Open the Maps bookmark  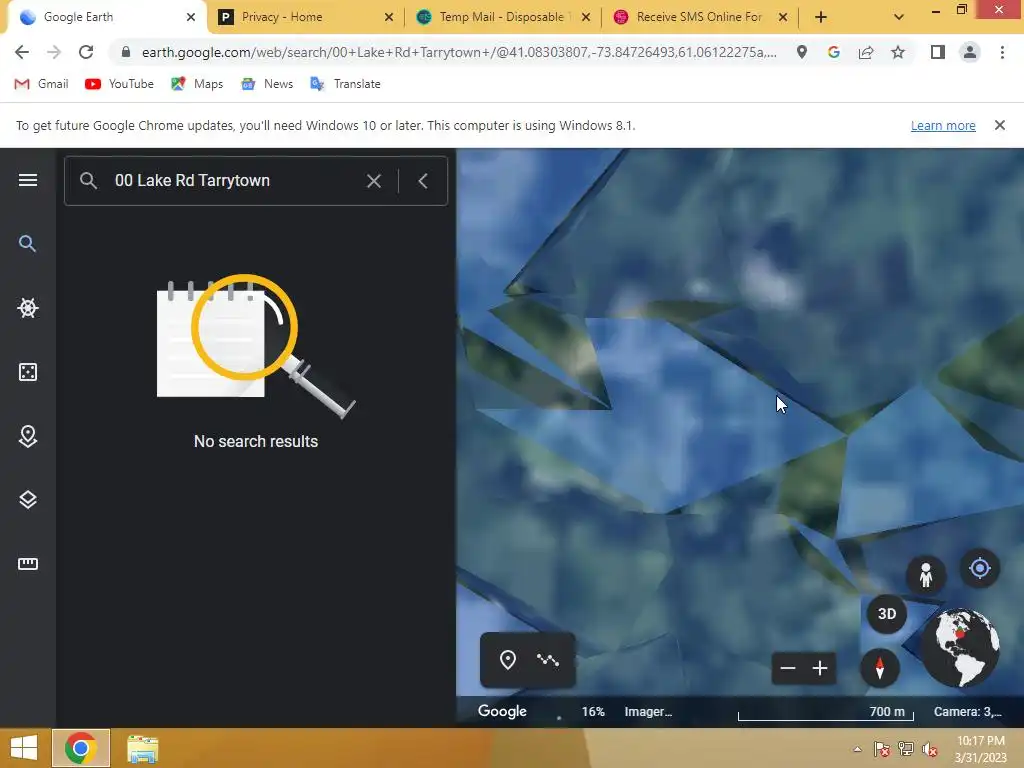click(x=197, y=84)
